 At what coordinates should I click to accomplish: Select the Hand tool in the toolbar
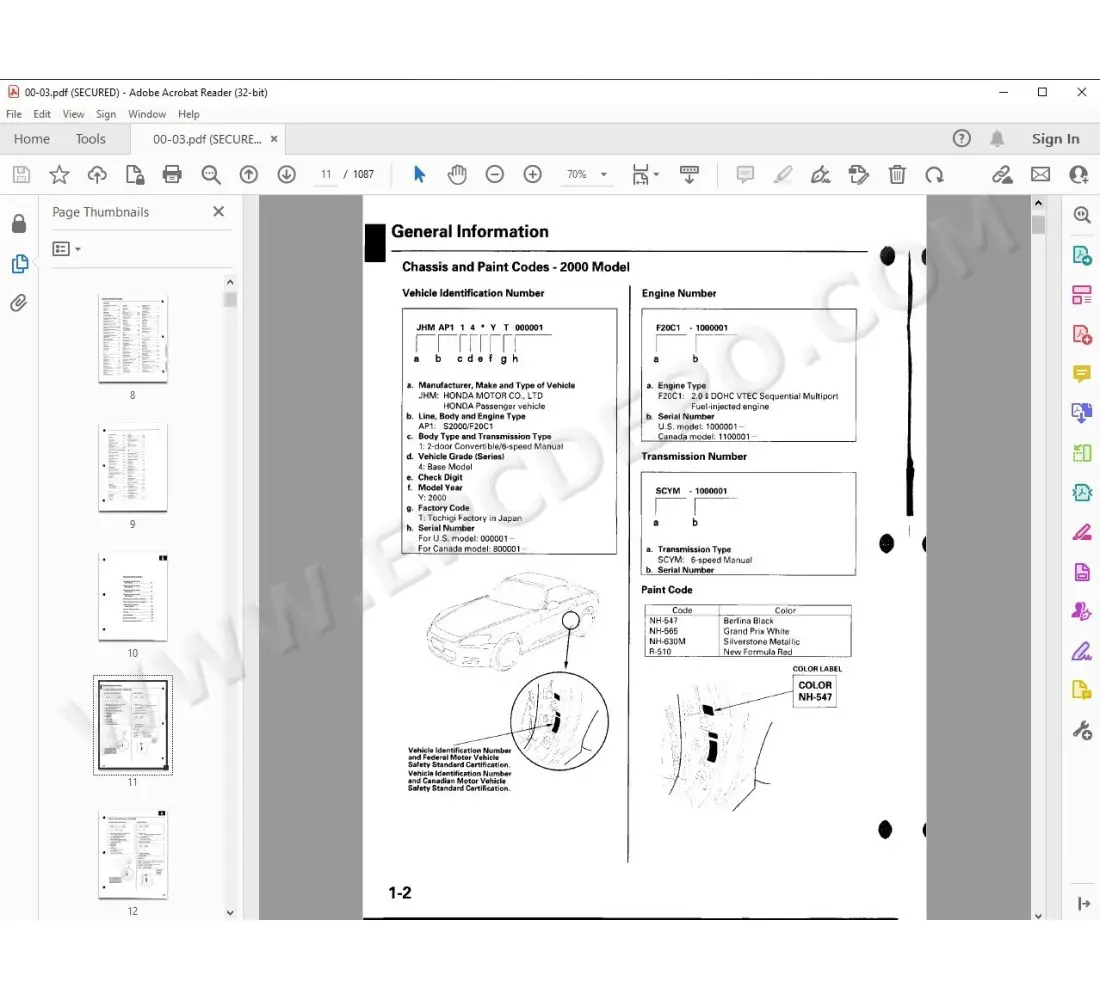point(457,174)
